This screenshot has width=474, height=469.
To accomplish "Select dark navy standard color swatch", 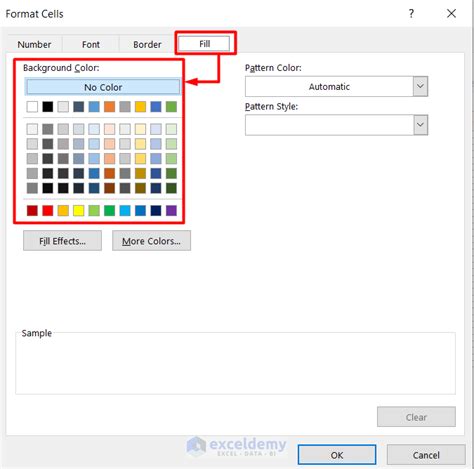I will click(156, 210).
